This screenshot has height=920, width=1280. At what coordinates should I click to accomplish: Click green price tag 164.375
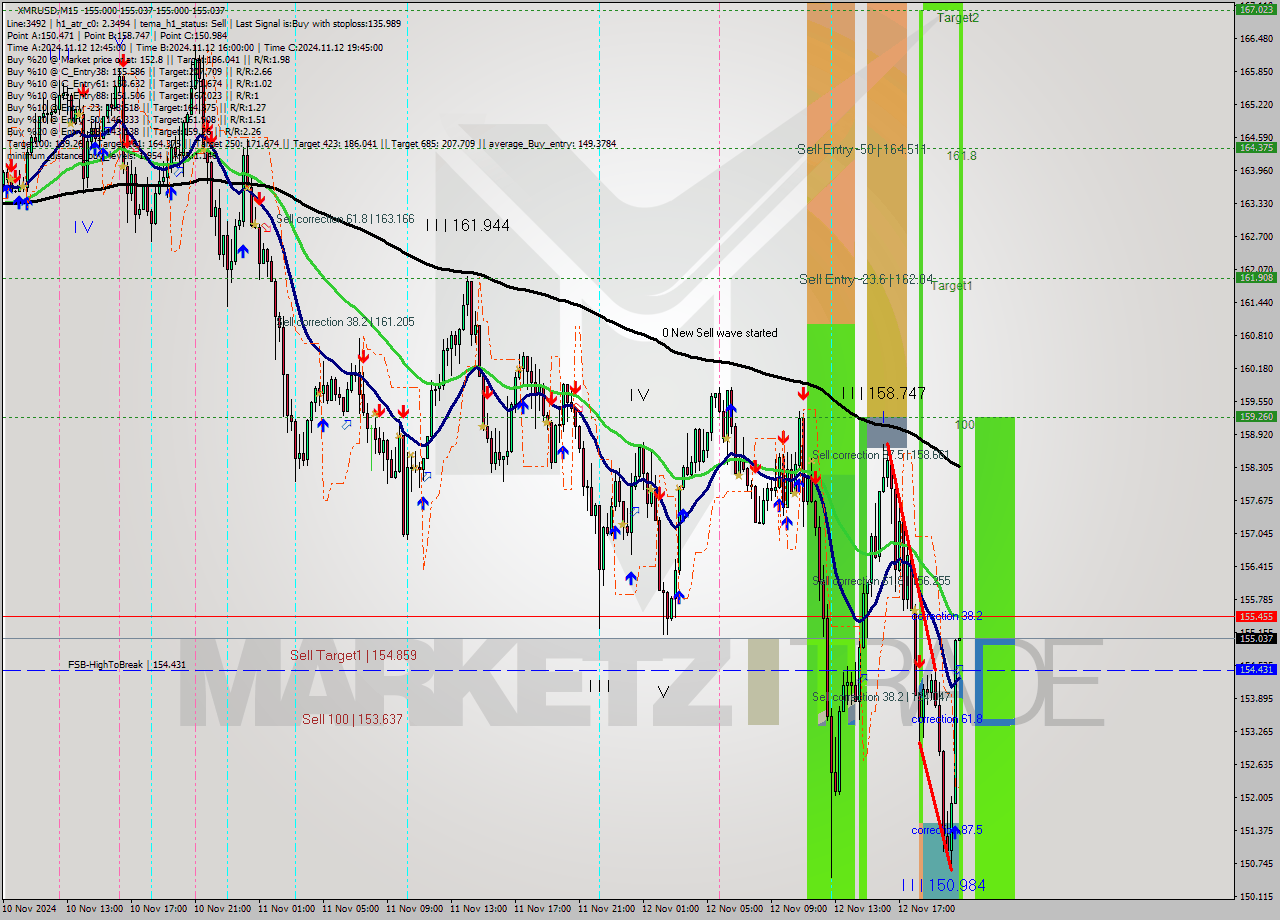pyautogui.click(x=1255, y=147)
